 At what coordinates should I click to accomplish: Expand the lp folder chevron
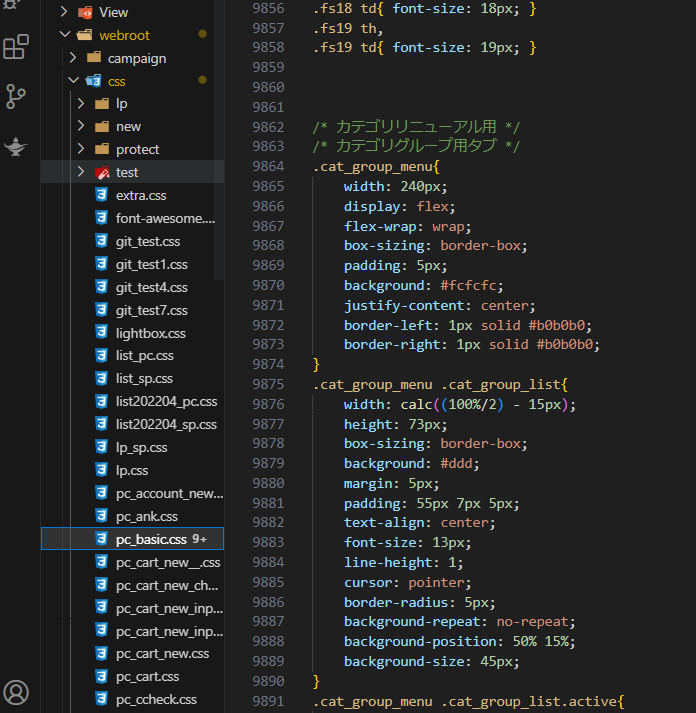[x=81, y=104]
